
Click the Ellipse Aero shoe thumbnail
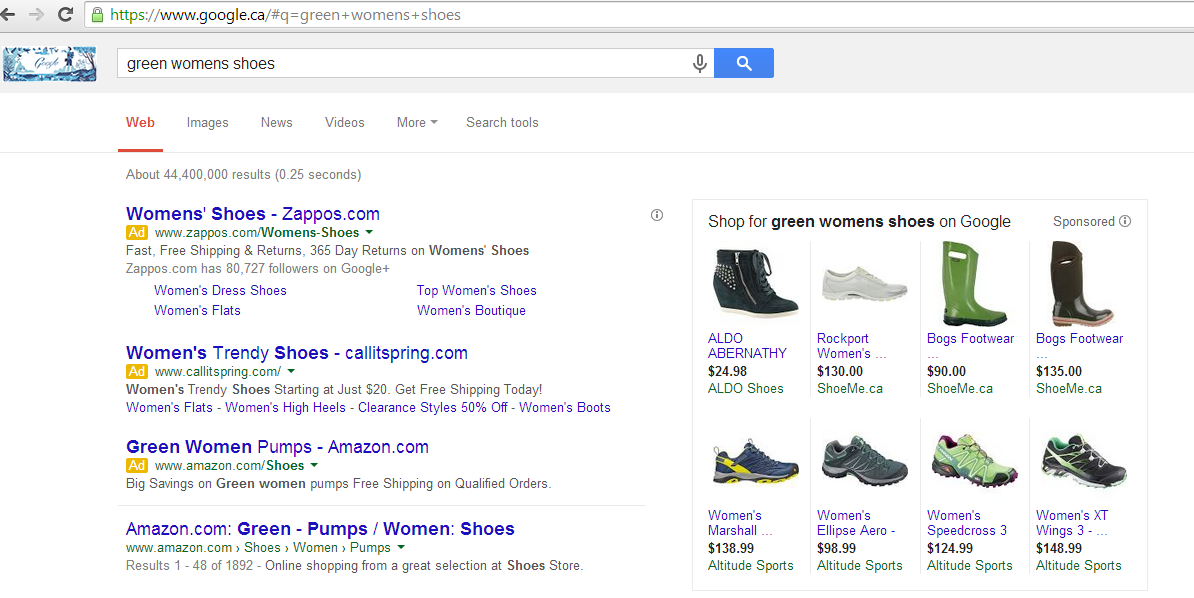pyautogui.click(x=864, y=462)
